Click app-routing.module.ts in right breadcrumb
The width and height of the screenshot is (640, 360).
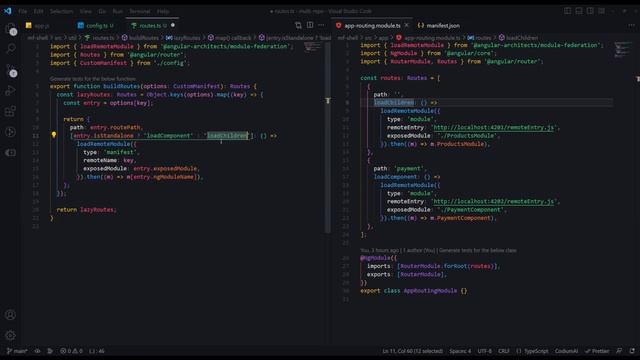[432, 38]
